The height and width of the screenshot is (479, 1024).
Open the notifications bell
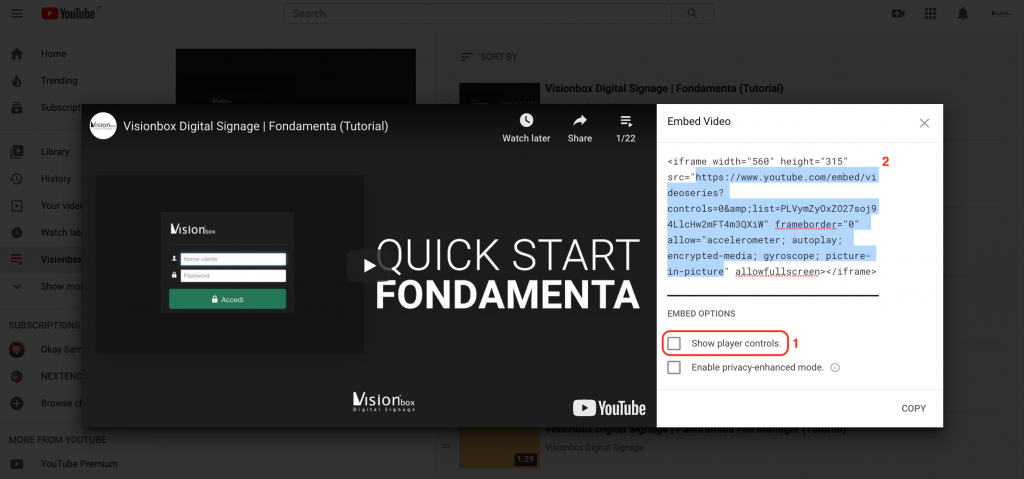tap(963, 13)
